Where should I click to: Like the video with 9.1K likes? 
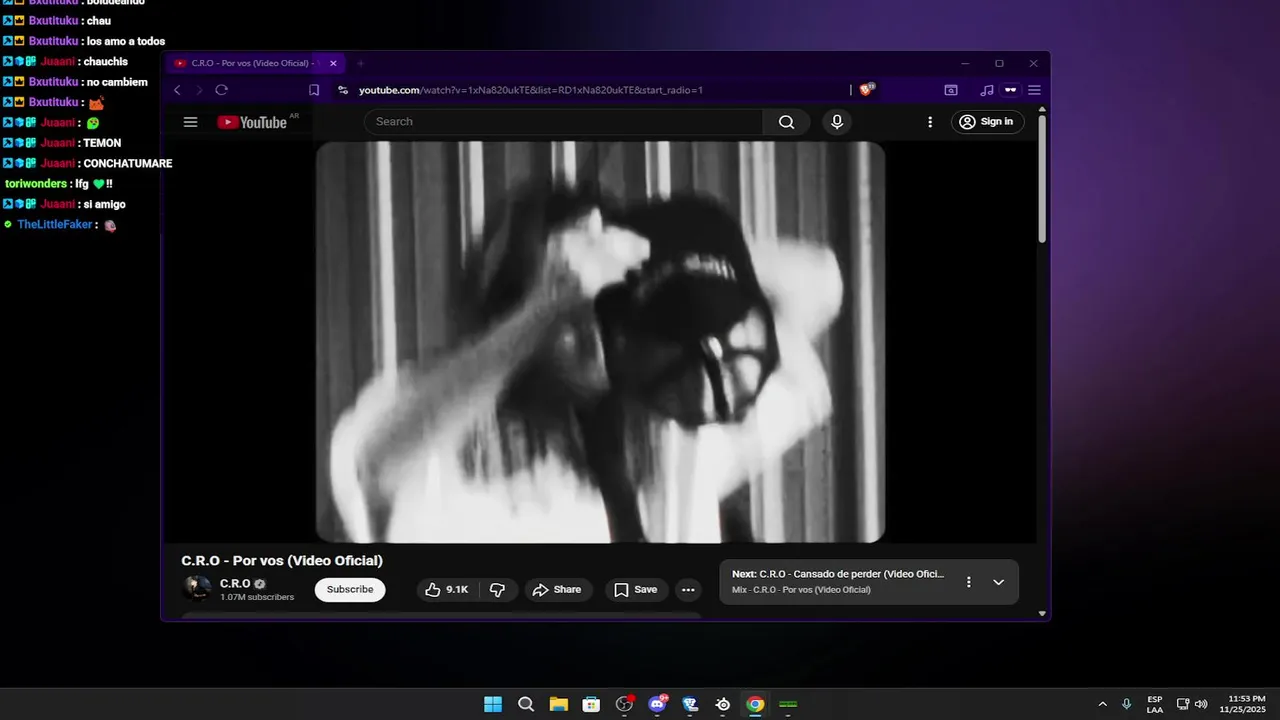tap(446, 590)
